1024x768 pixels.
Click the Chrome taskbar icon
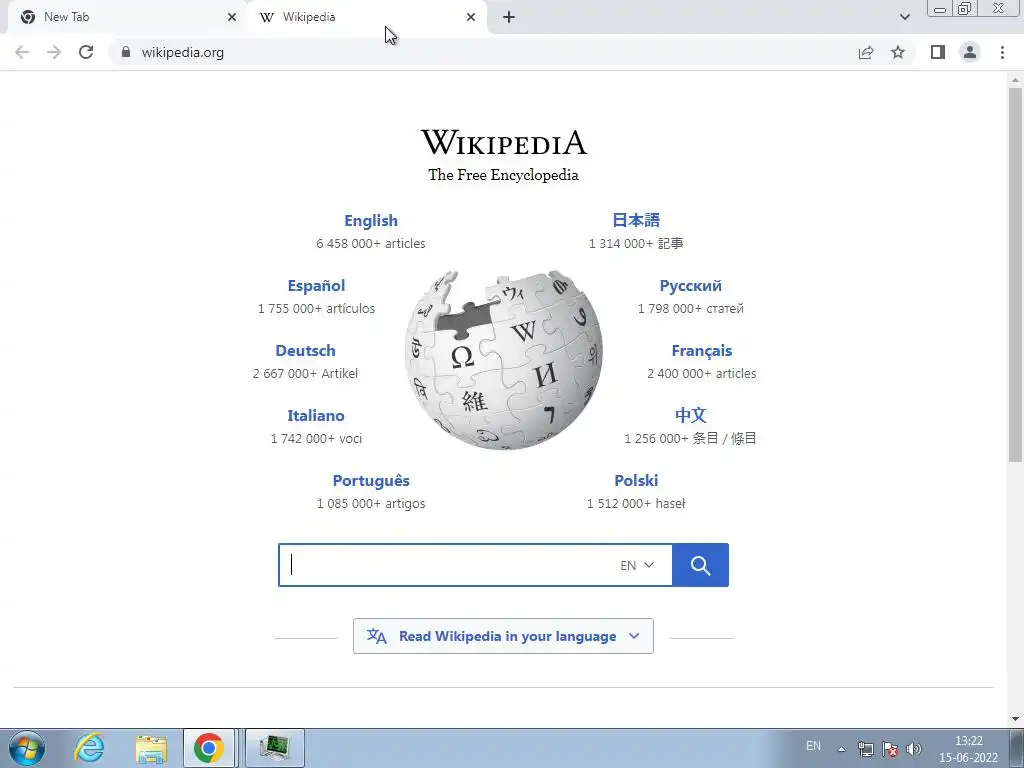pyautogui.click(x=208, y=748)
